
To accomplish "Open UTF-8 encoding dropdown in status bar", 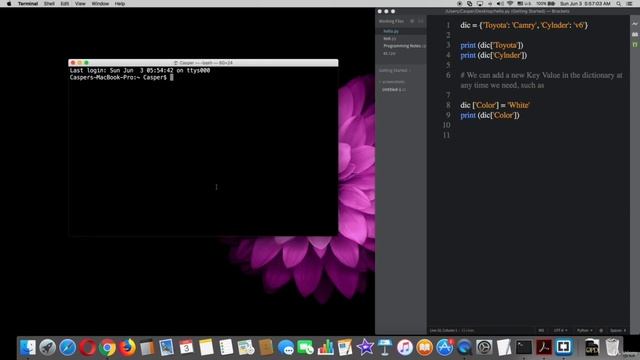I will pos(560,331).
